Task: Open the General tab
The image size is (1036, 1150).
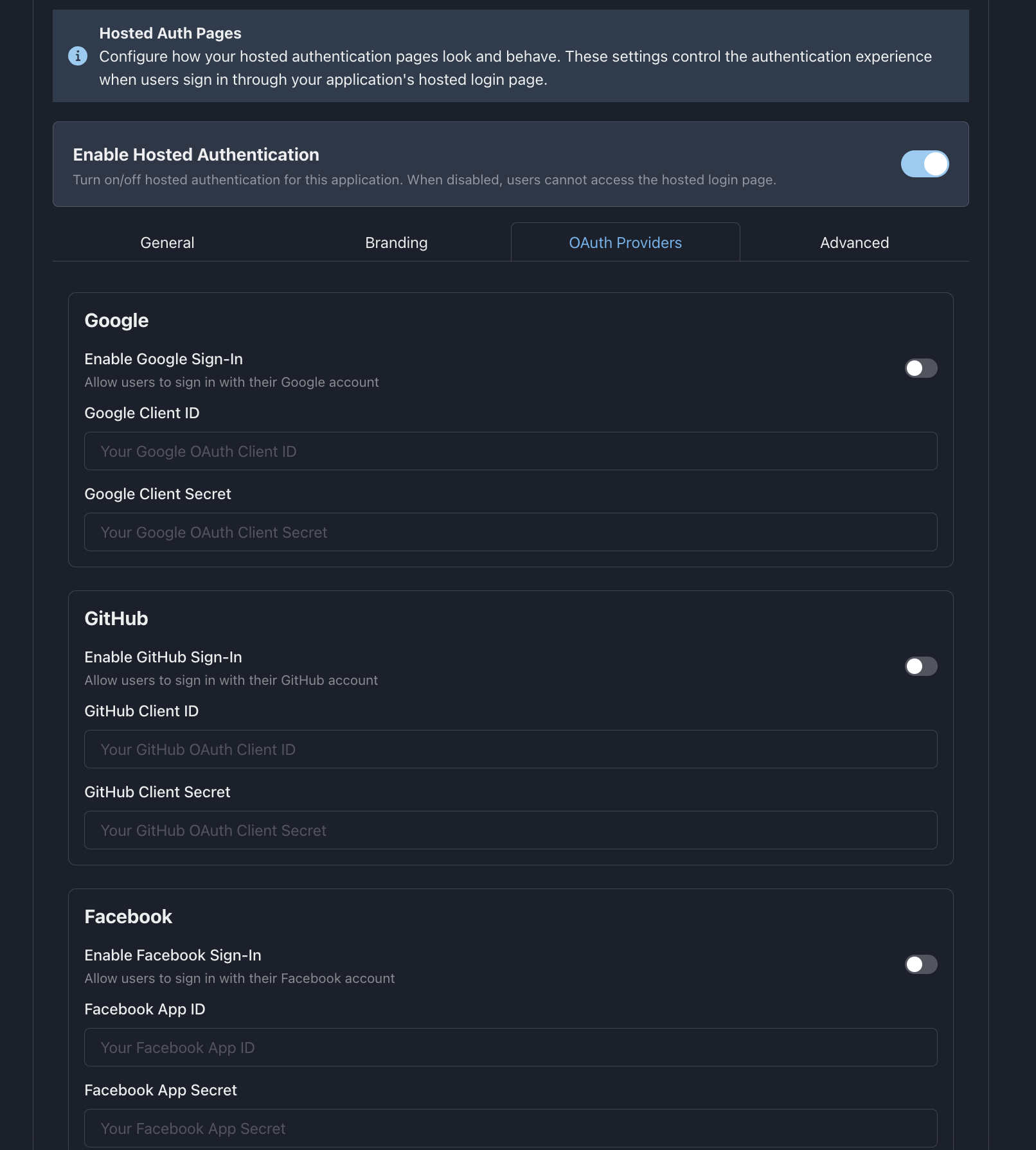Action: (x=167, y=243)
